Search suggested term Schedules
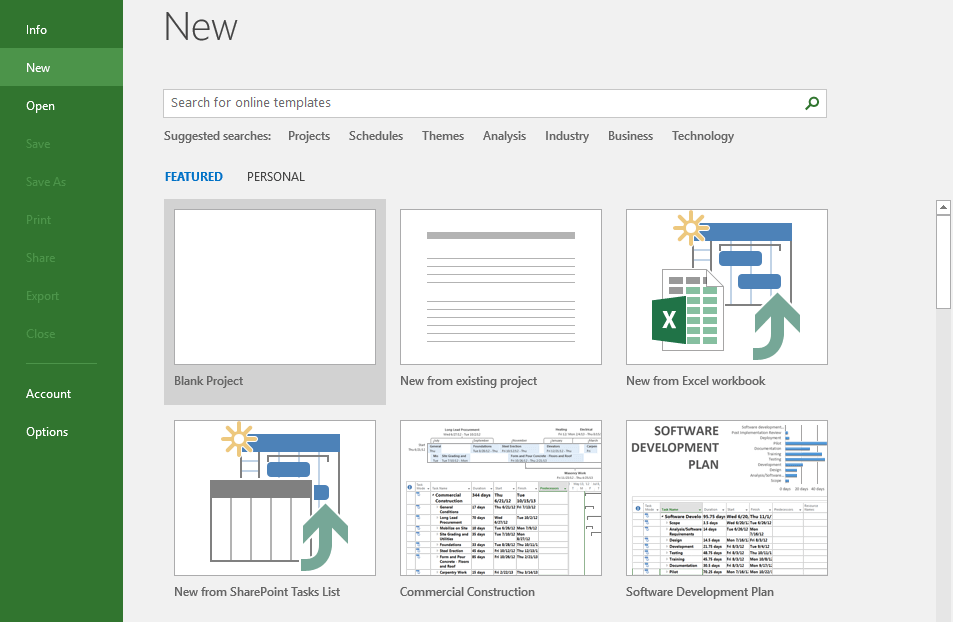Viewport: 953px width, 622px height. 376,136
